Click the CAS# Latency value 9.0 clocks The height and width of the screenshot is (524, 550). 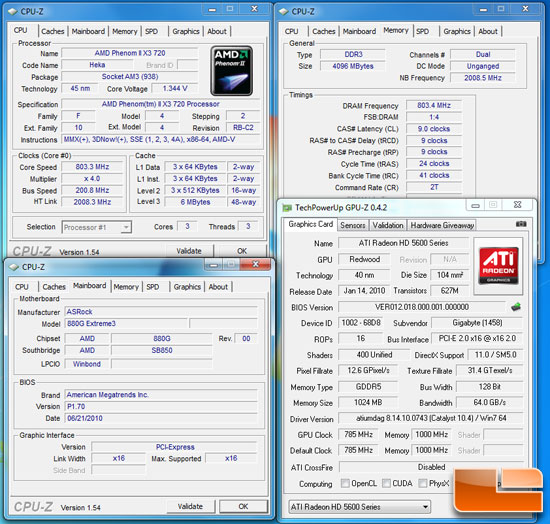tap(434, 129)
